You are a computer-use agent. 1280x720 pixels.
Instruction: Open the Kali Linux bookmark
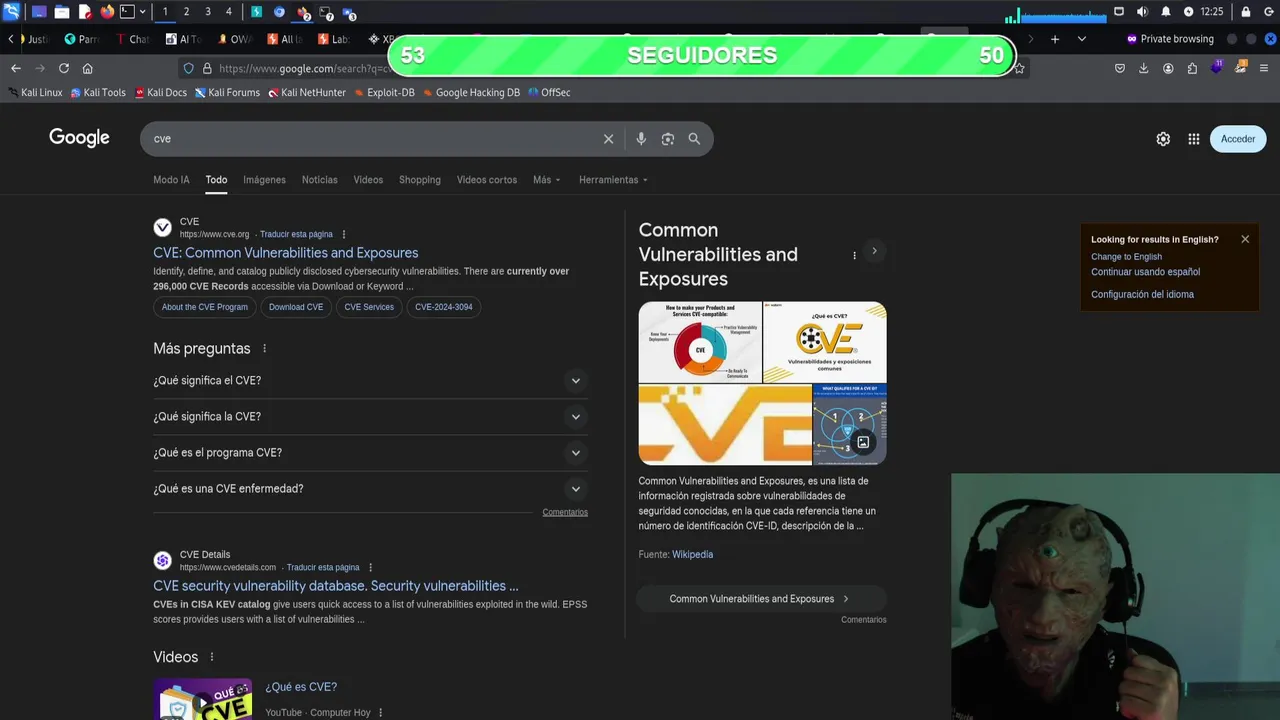click(35, 92)
